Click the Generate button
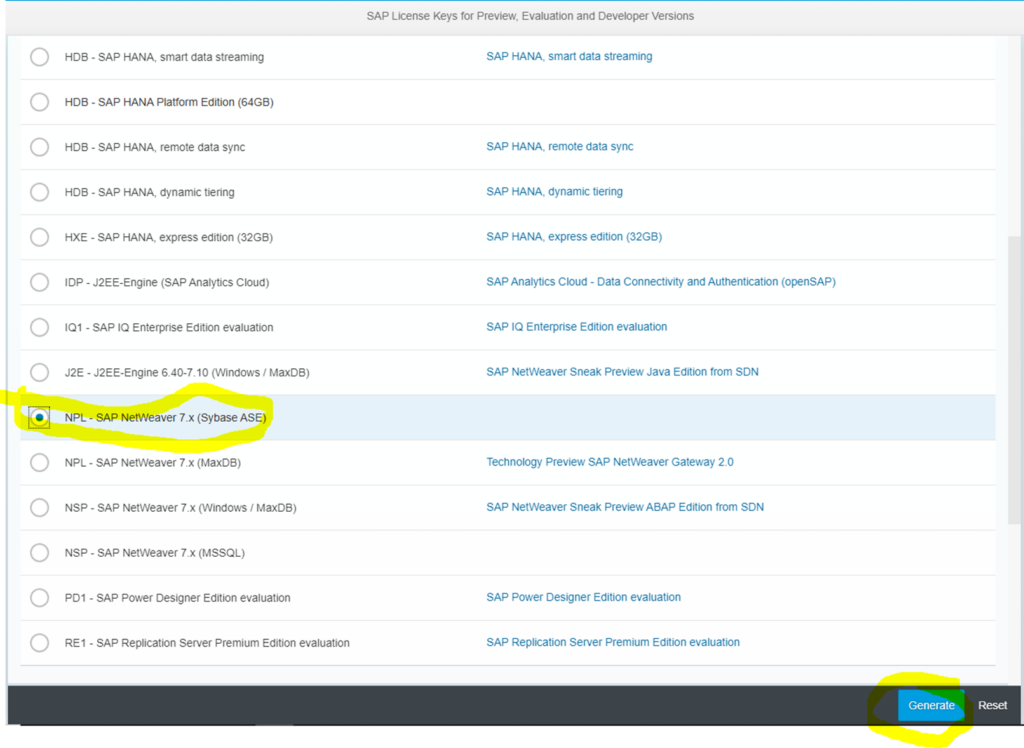The image size is (1024, 748). [931, 706]
